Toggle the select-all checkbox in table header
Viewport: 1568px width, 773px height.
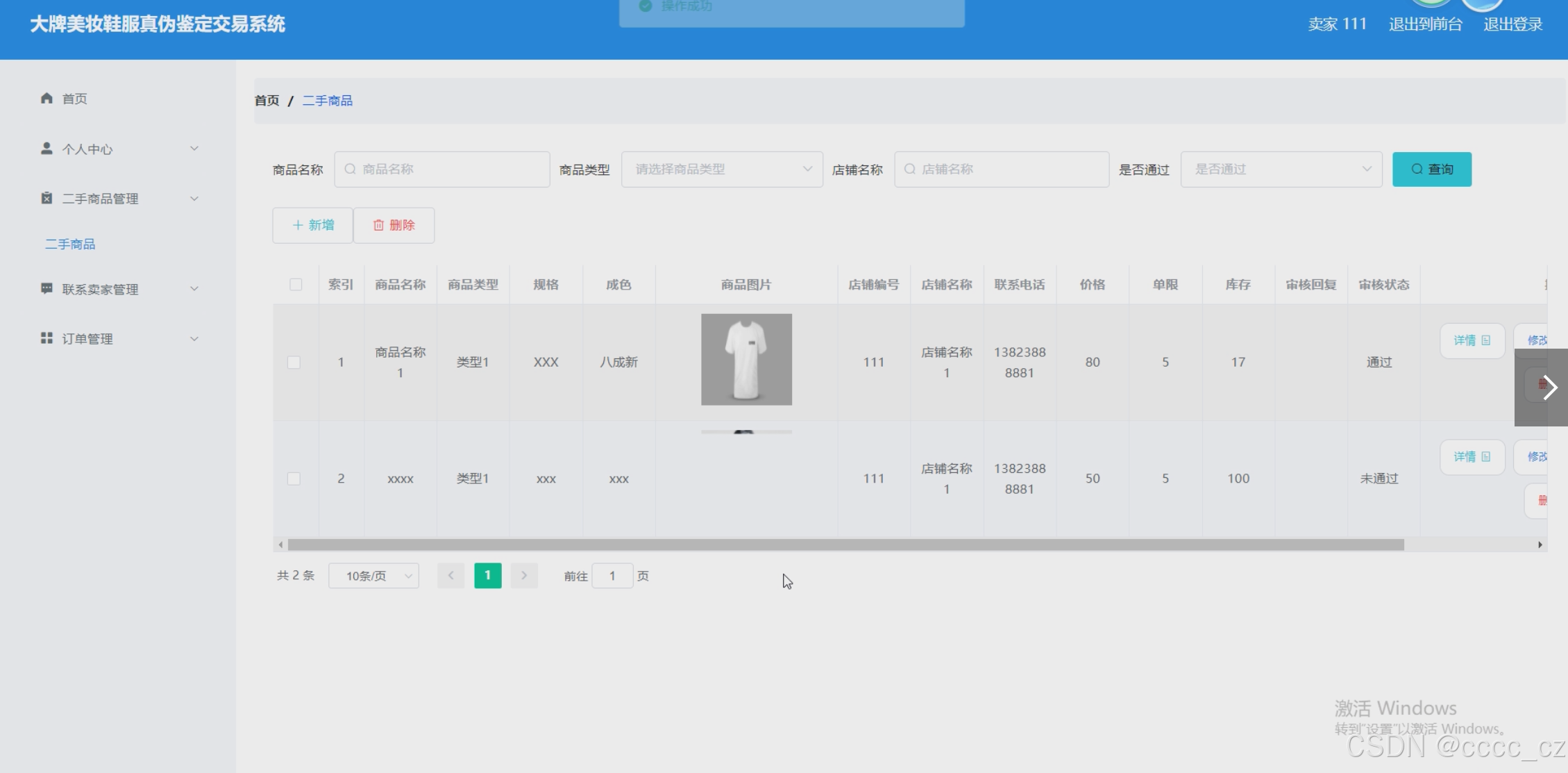[296, 285]
